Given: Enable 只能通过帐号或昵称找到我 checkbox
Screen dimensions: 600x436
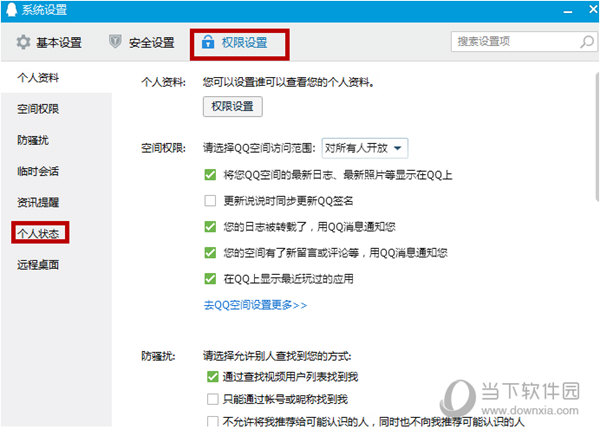Looking at the screenshot, I should point(212,399).
